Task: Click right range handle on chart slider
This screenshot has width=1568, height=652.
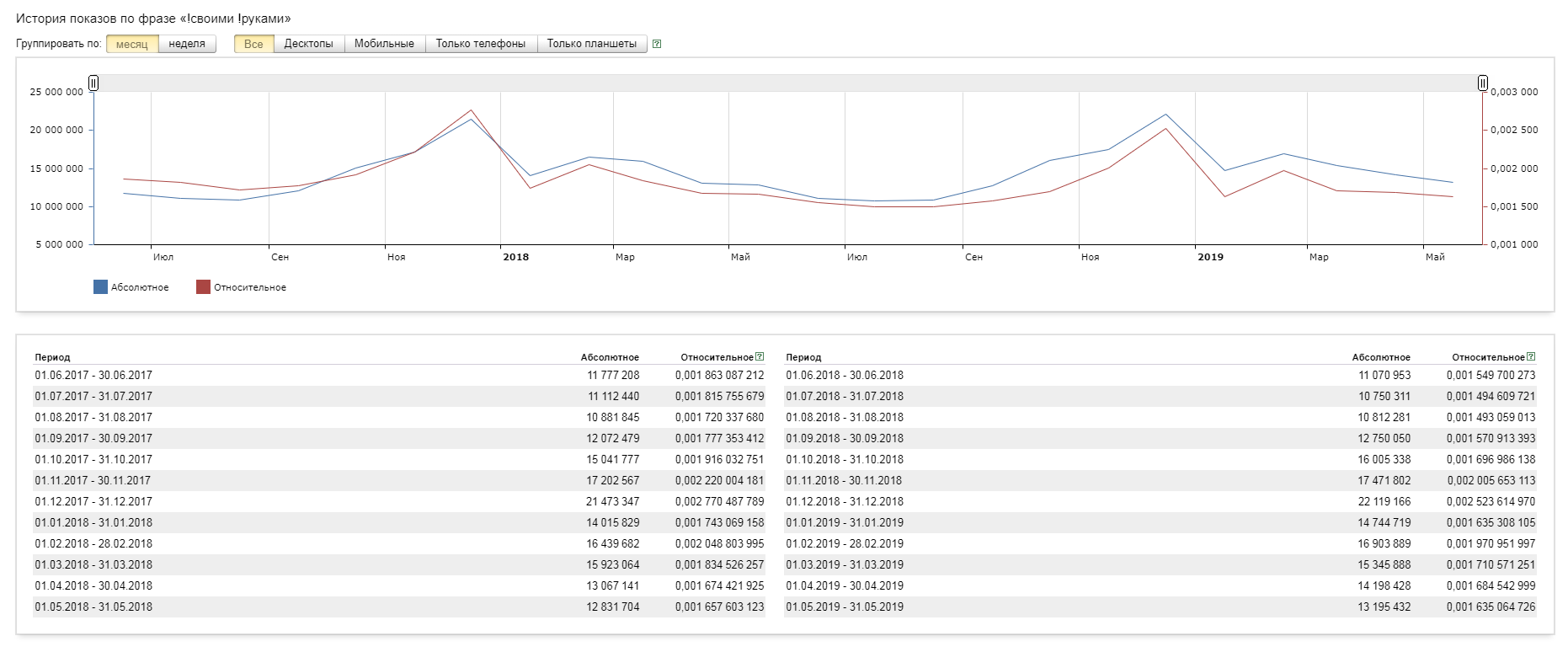Action: [x=1482, y=83]
